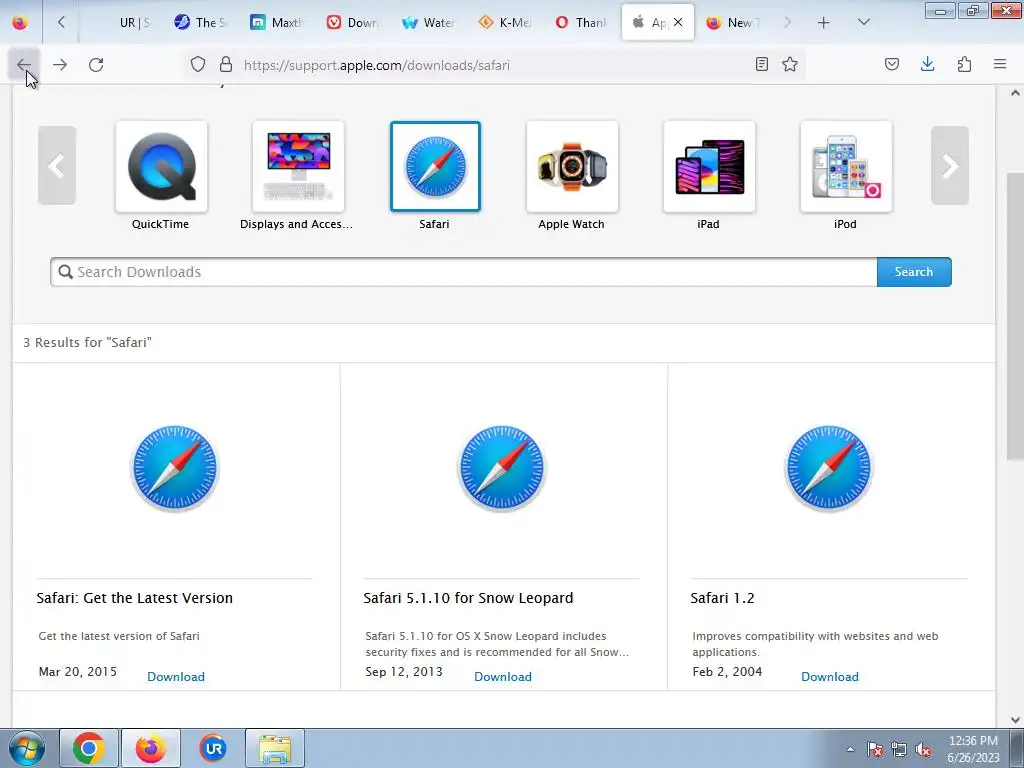Select the iPad product tile

(709, 167)
